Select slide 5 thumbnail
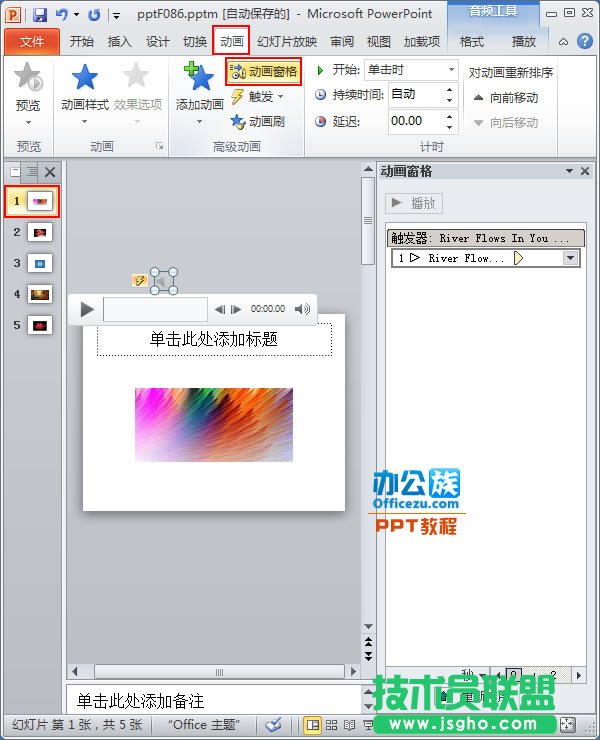This screenshot has width=600, height=740. (40, 325)
